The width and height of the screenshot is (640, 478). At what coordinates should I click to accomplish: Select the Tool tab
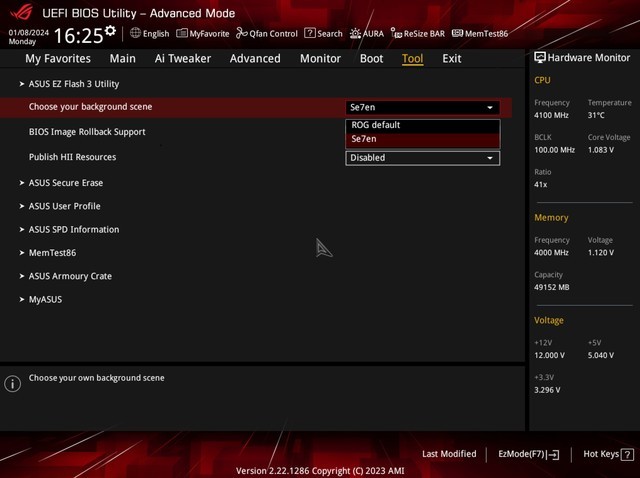tap(413, 58)
